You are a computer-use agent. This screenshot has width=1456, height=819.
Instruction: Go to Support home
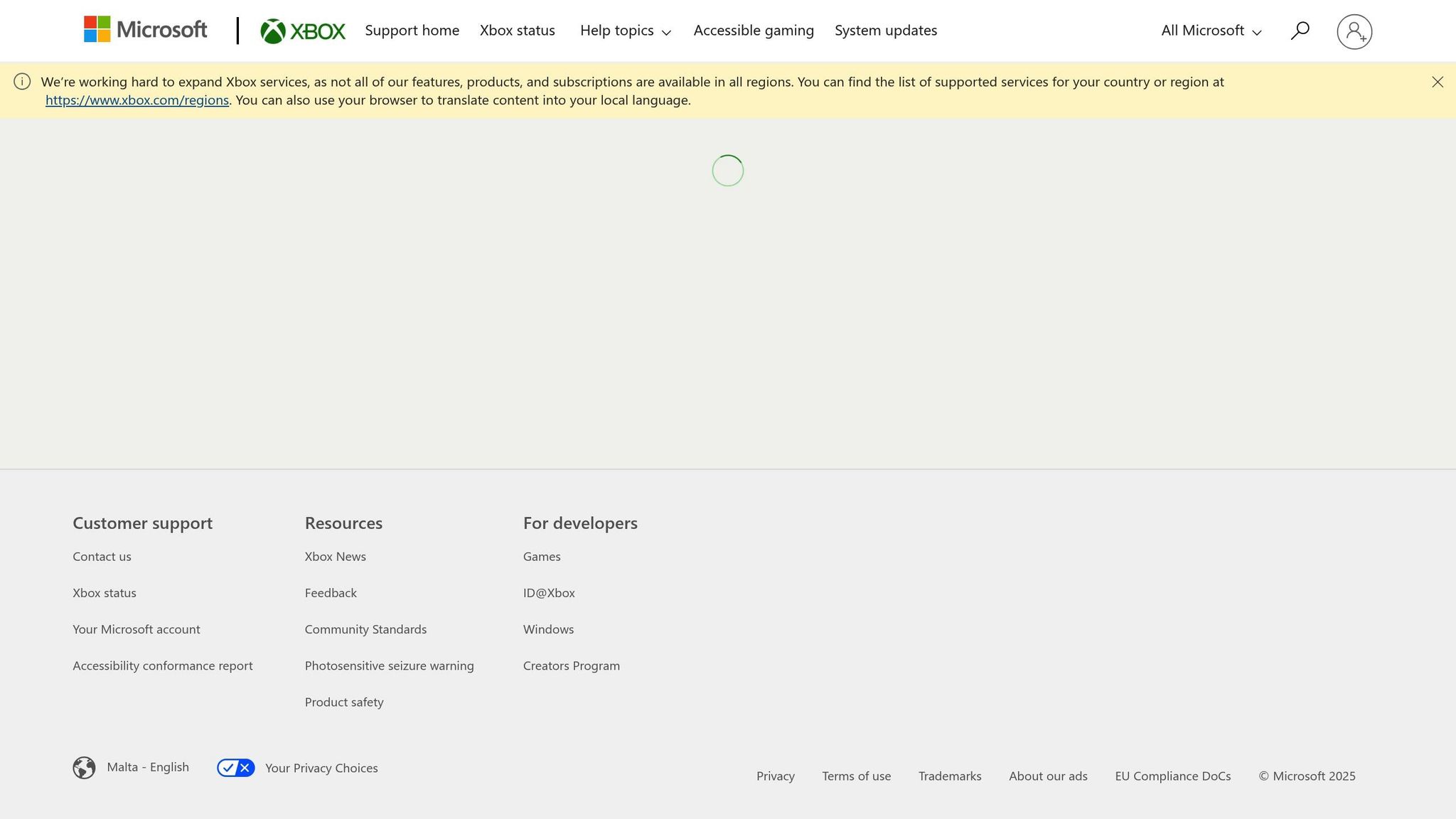click(x=412, y=31)
